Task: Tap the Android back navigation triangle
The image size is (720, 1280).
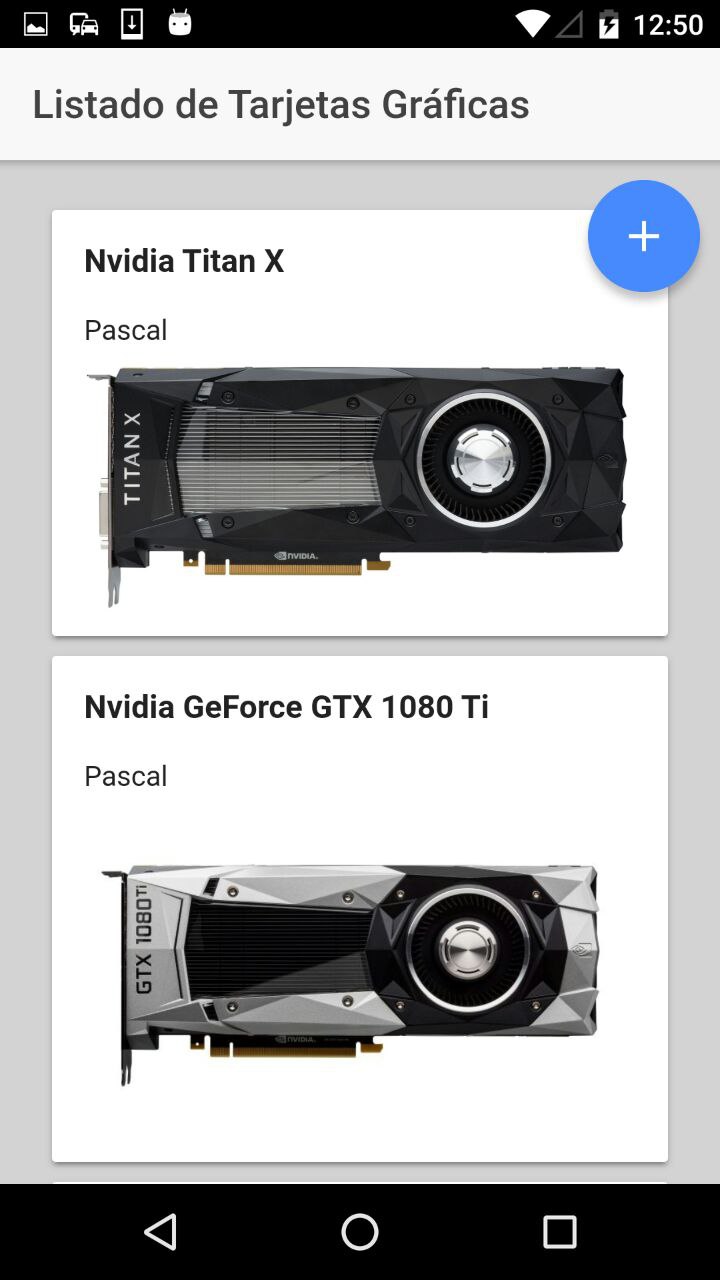Action: point(160,1232)
